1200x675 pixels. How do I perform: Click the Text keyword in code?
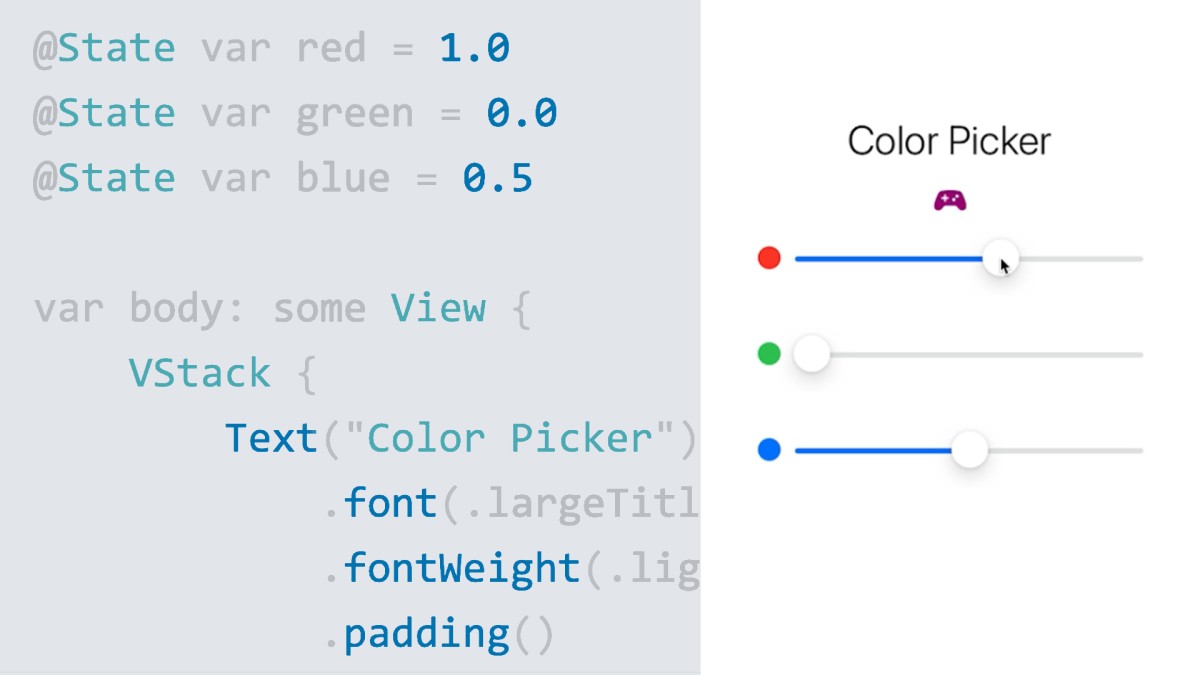click(271, 438)
